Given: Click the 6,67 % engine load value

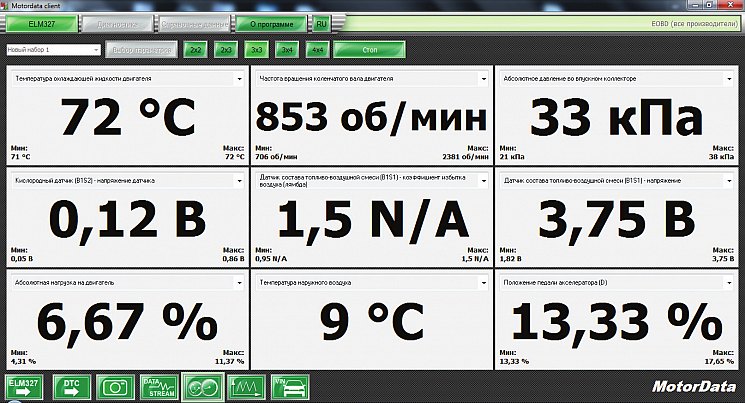Looking at the screenshot, I should (127, 322).
